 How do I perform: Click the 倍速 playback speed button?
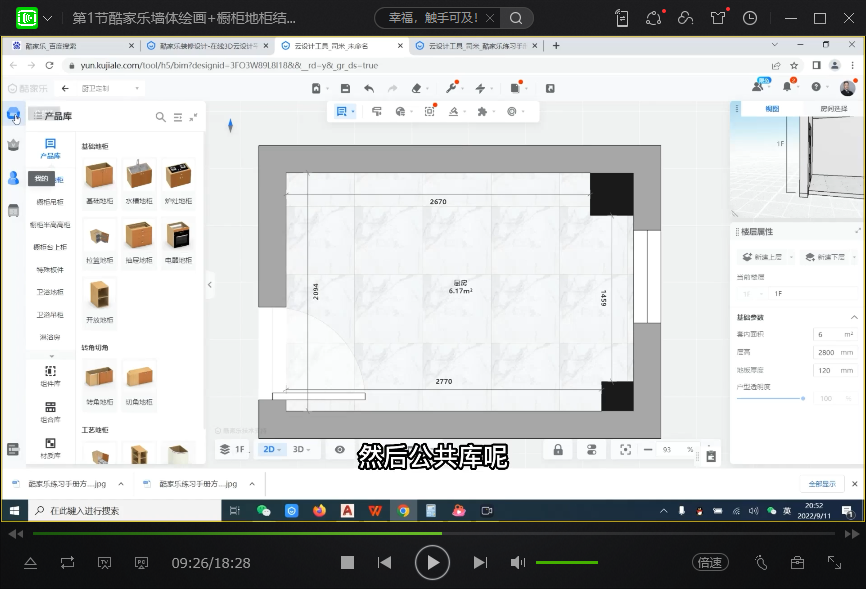(709, 562)
